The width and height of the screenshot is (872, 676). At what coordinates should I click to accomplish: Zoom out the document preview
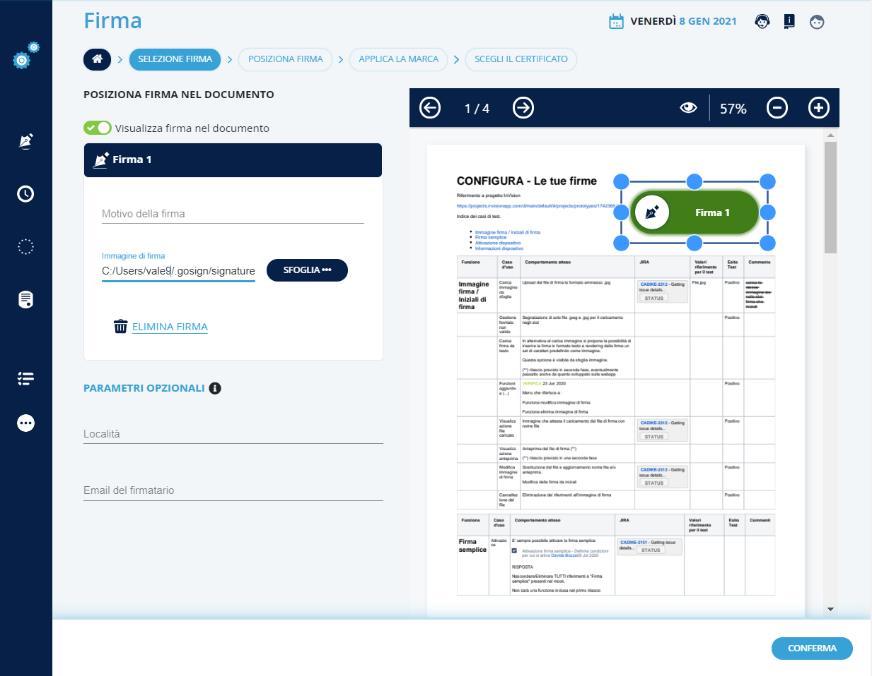pos(777,108)
